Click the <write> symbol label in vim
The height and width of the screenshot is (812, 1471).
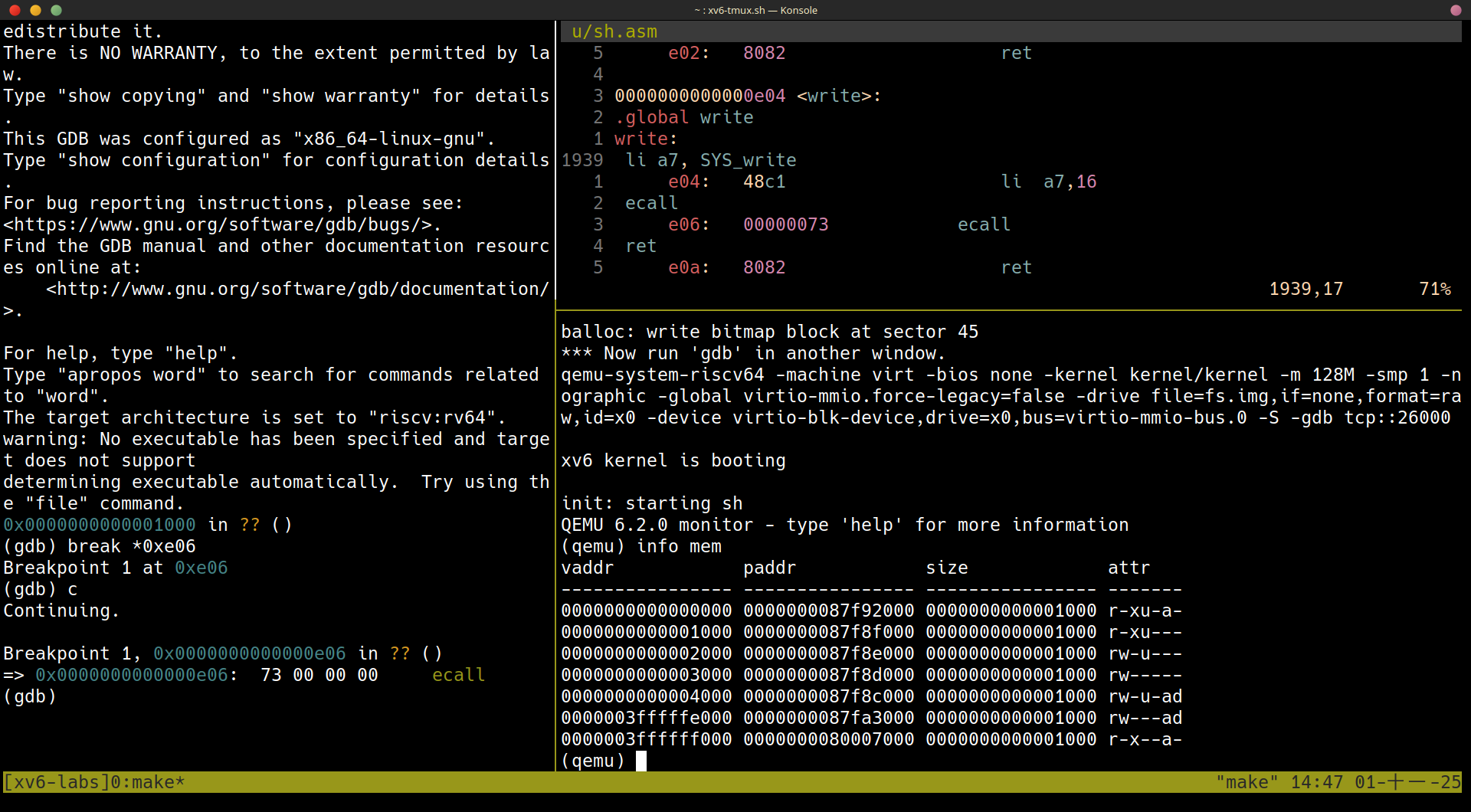coord(838,96)
